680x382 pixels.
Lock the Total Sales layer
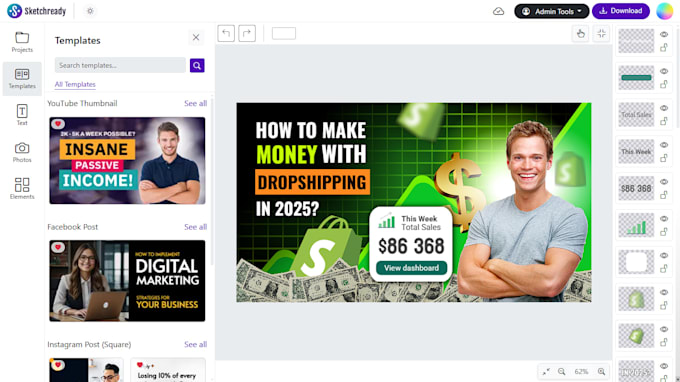[664, 121]
